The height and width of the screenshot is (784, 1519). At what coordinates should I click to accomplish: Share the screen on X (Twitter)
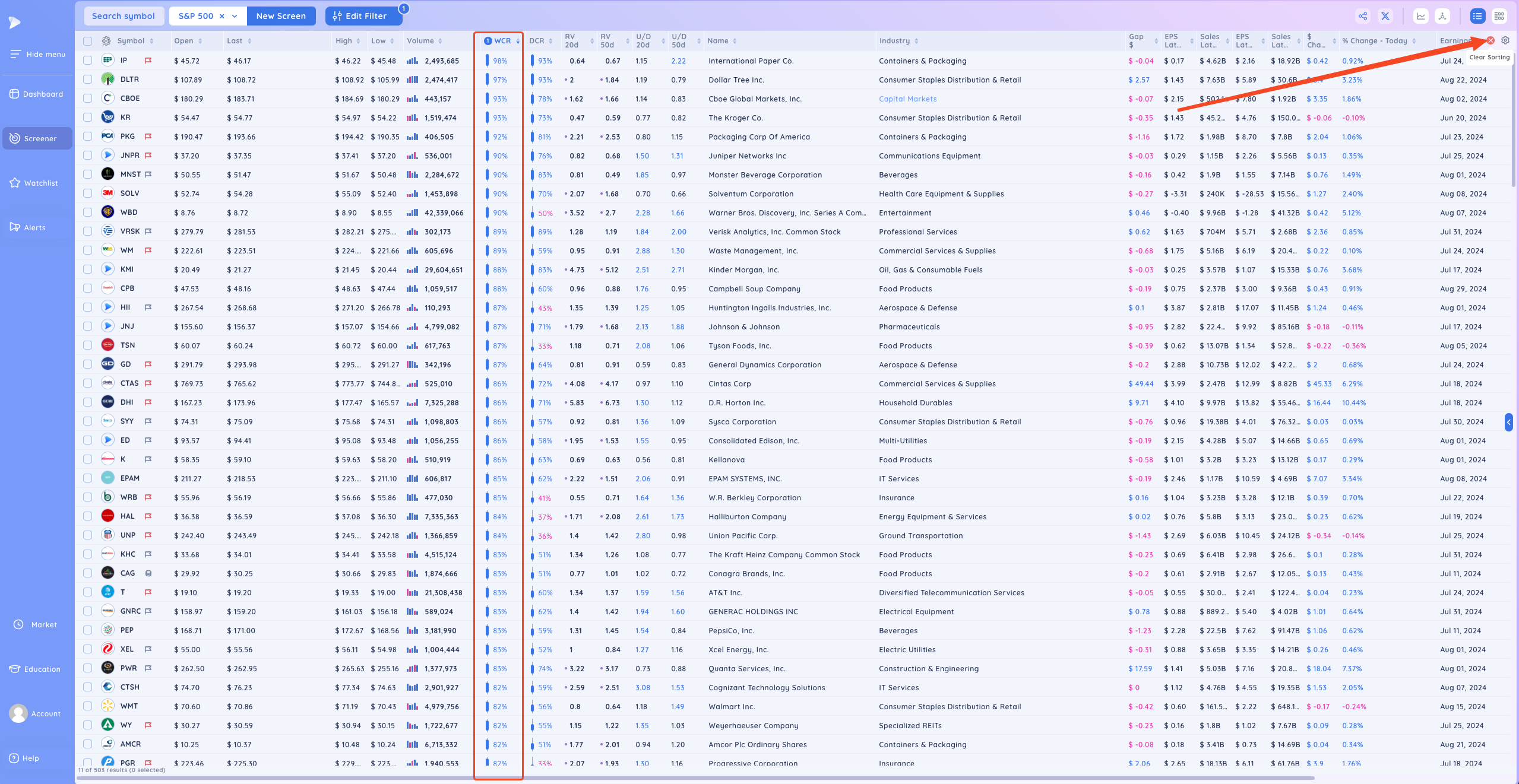click(1385, 16)
